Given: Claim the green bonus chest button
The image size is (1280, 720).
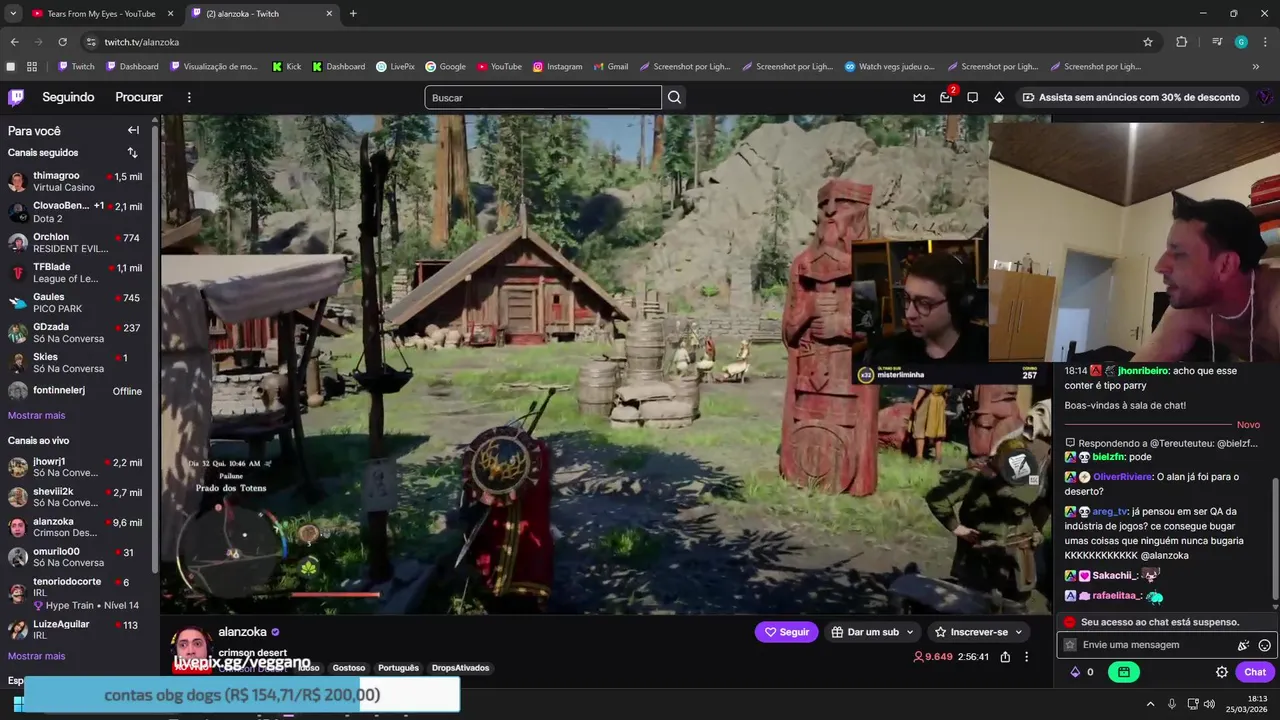Looking at the screenshot, I should click(x=1124, y=672).
